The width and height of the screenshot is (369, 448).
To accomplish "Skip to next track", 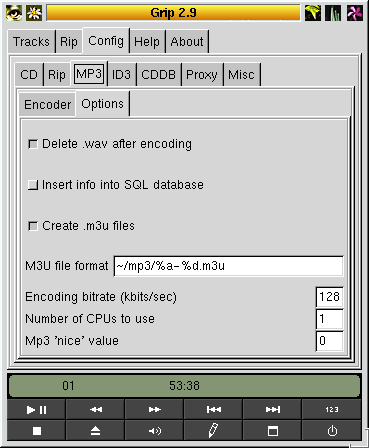I will pyautogui.click(x=273, y=409).
